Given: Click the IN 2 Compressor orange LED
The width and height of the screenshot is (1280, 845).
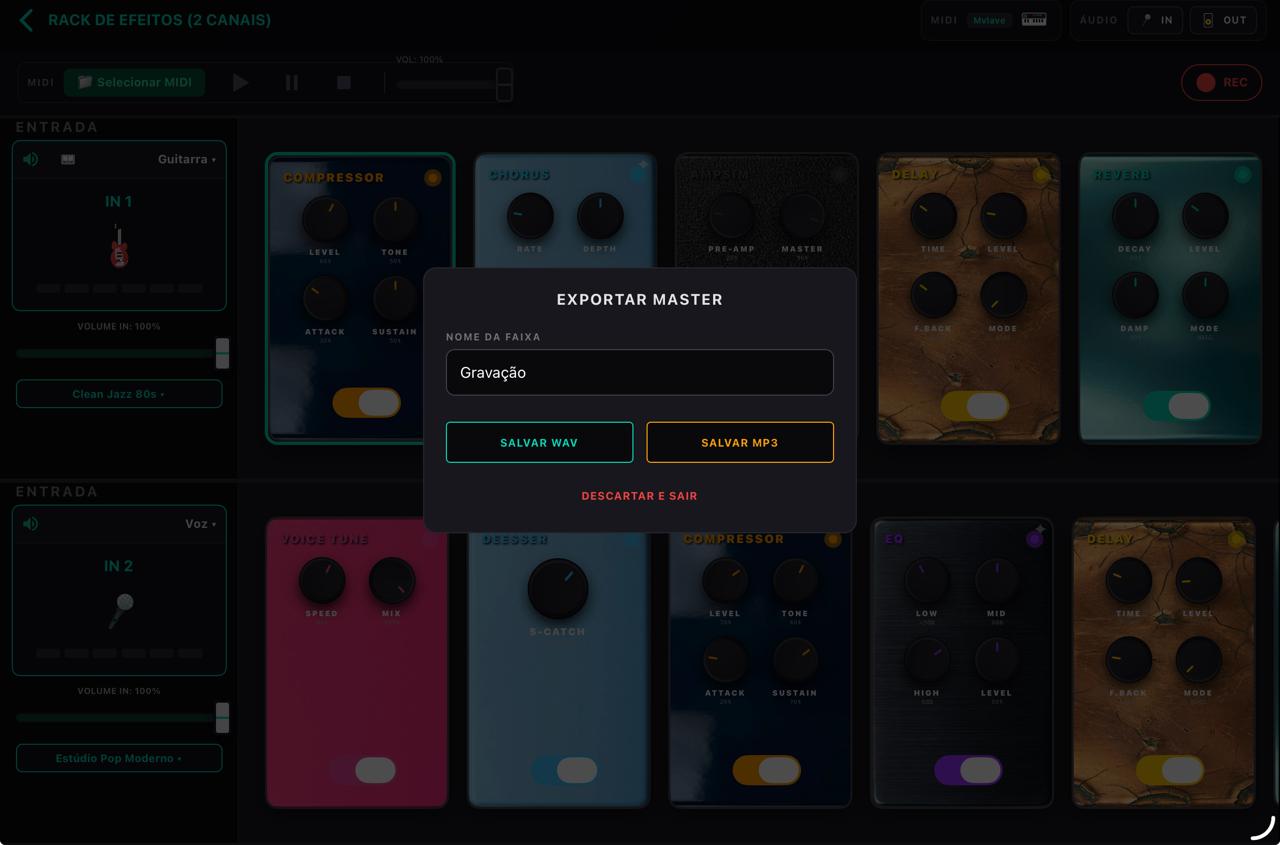Looking at the screenshot, I should point(833,539).
